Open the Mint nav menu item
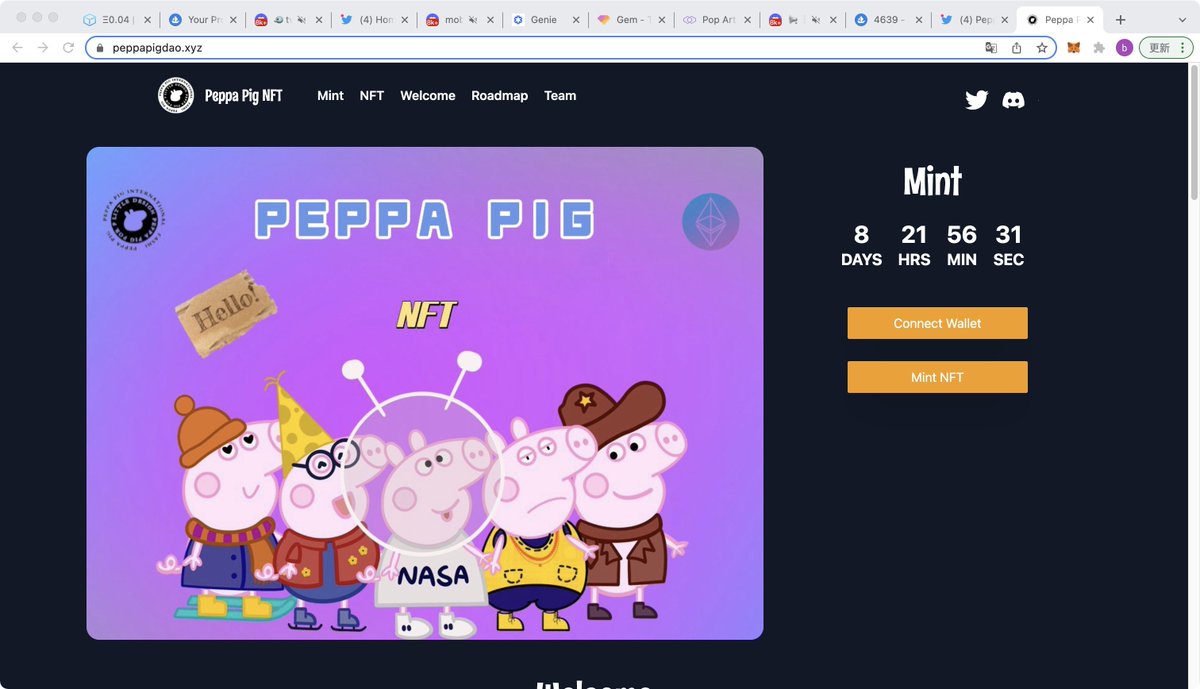1200x689 pixels. (330, 96)
